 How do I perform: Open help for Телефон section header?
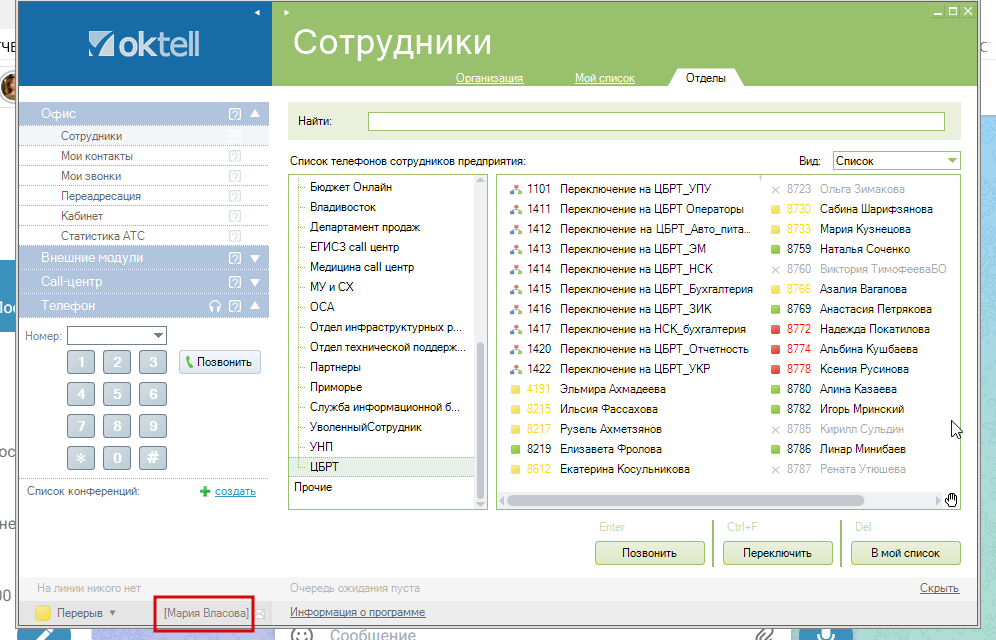(235, 306)
